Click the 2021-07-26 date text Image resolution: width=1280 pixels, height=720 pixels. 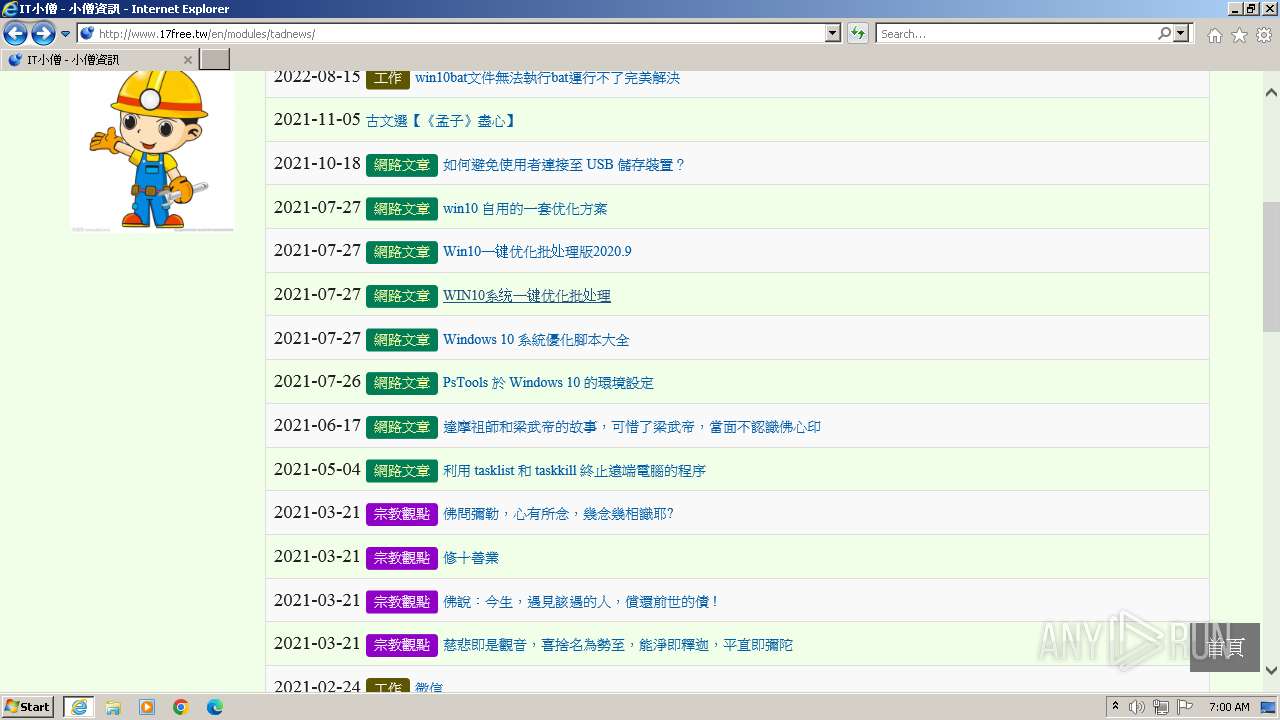click(317, 382)
